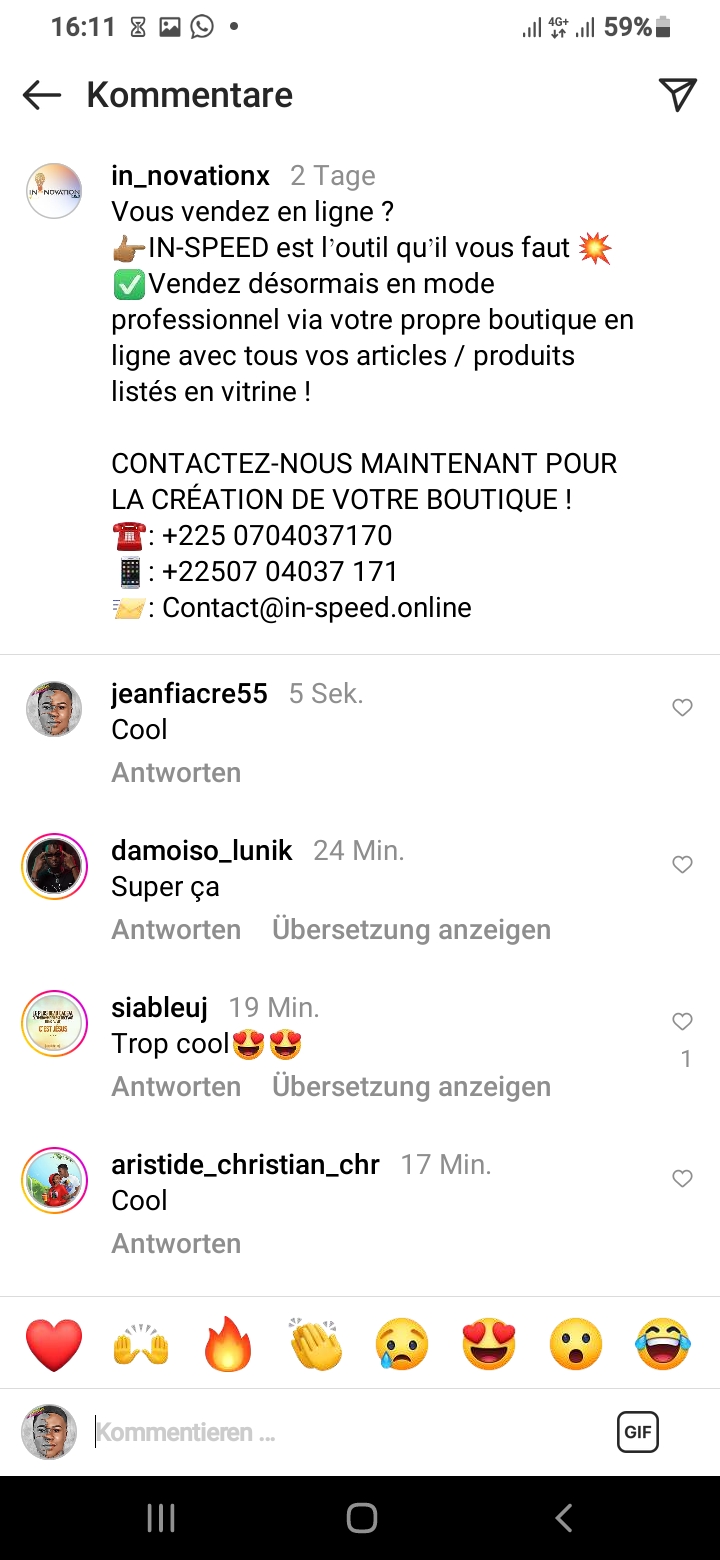Screen dimensions: 720x1560
Task: Open the share paper plane icon
Action: [677, 94]
